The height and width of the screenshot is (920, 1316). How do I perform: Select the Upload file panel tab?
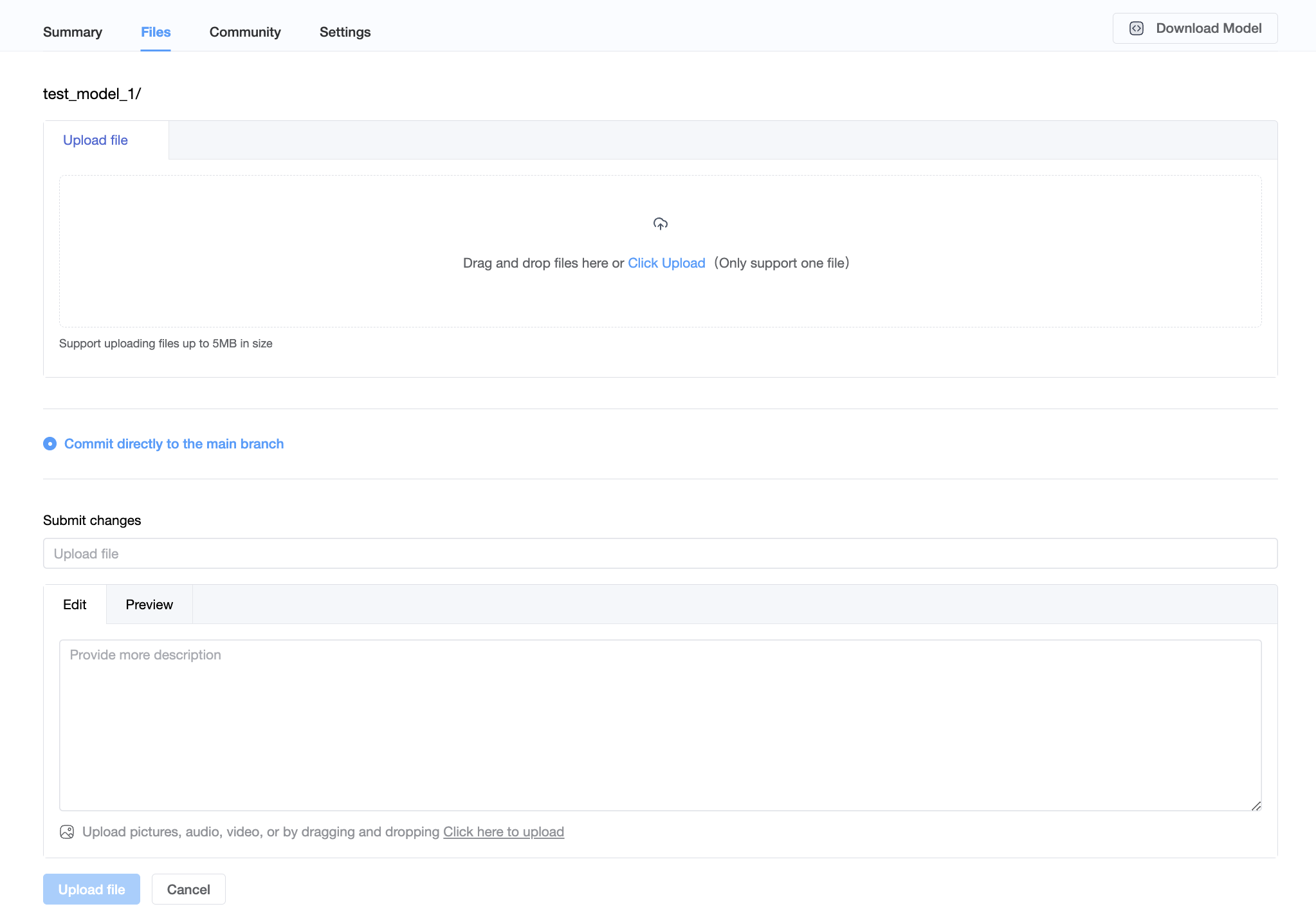click(x=95, y=140)
